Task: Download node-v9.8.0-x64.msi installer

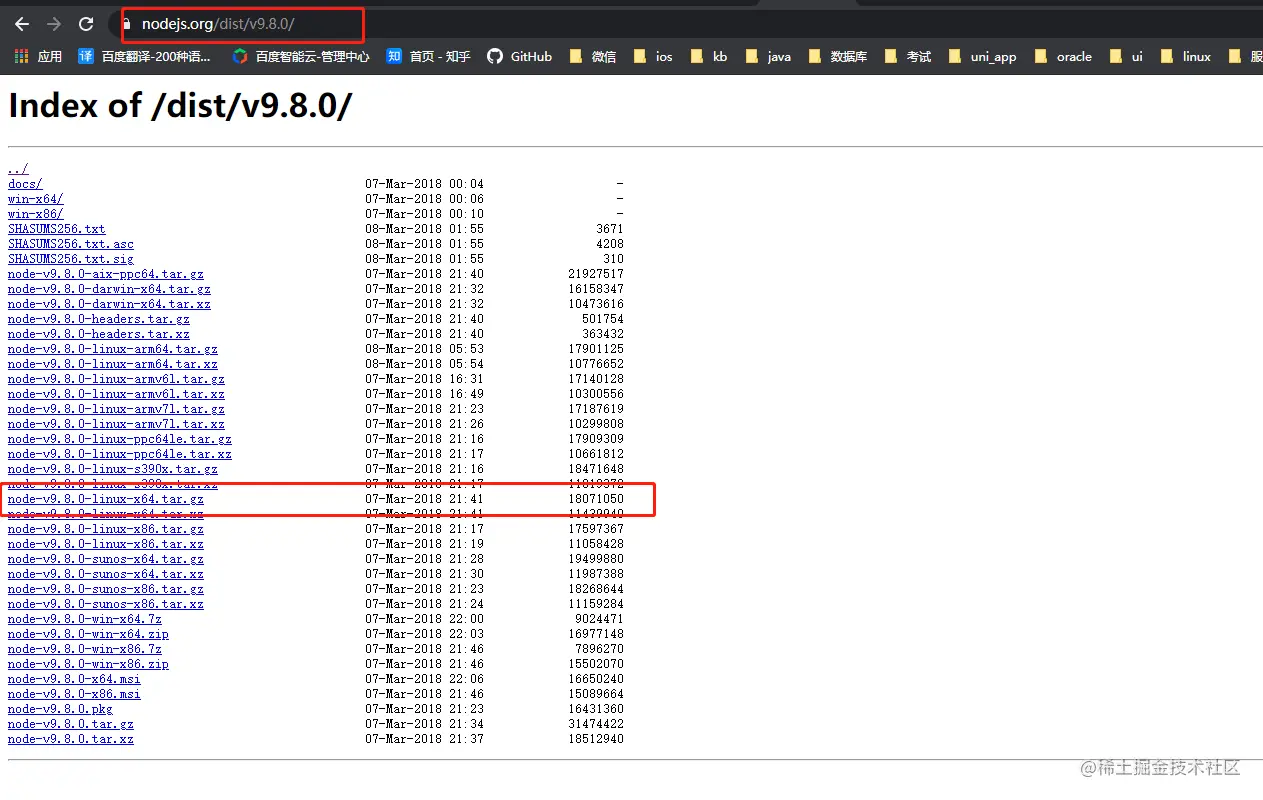Action: 74,679
